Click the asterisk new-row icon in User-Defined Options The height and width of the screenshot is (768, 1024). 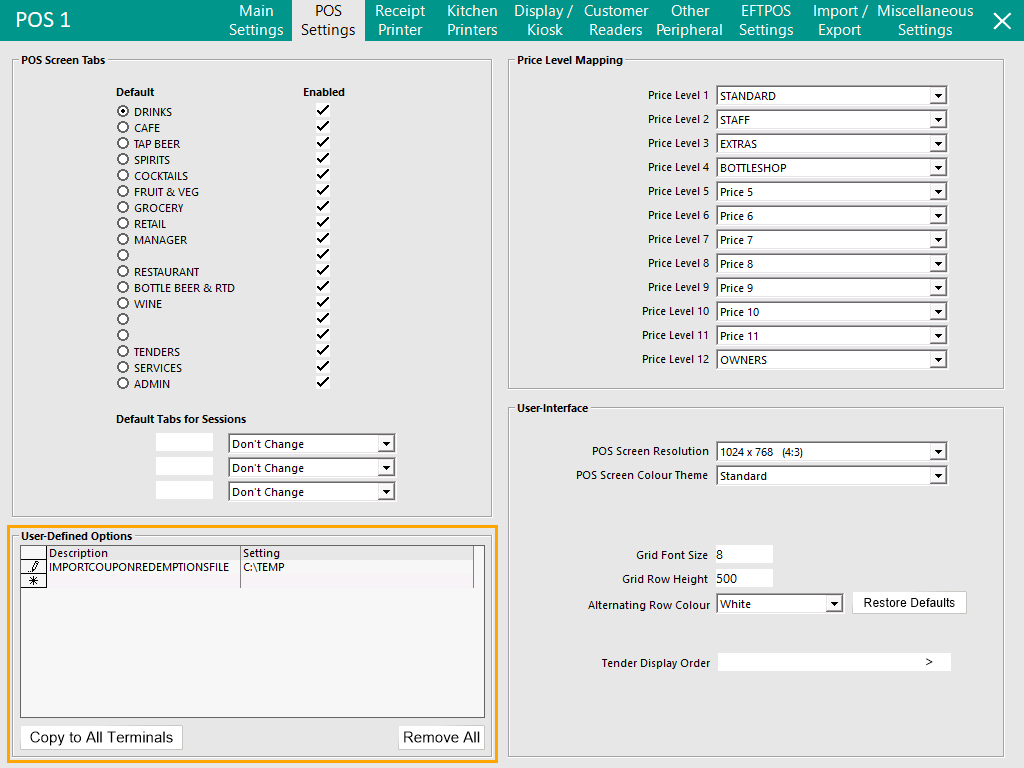[x=34, y=581]
